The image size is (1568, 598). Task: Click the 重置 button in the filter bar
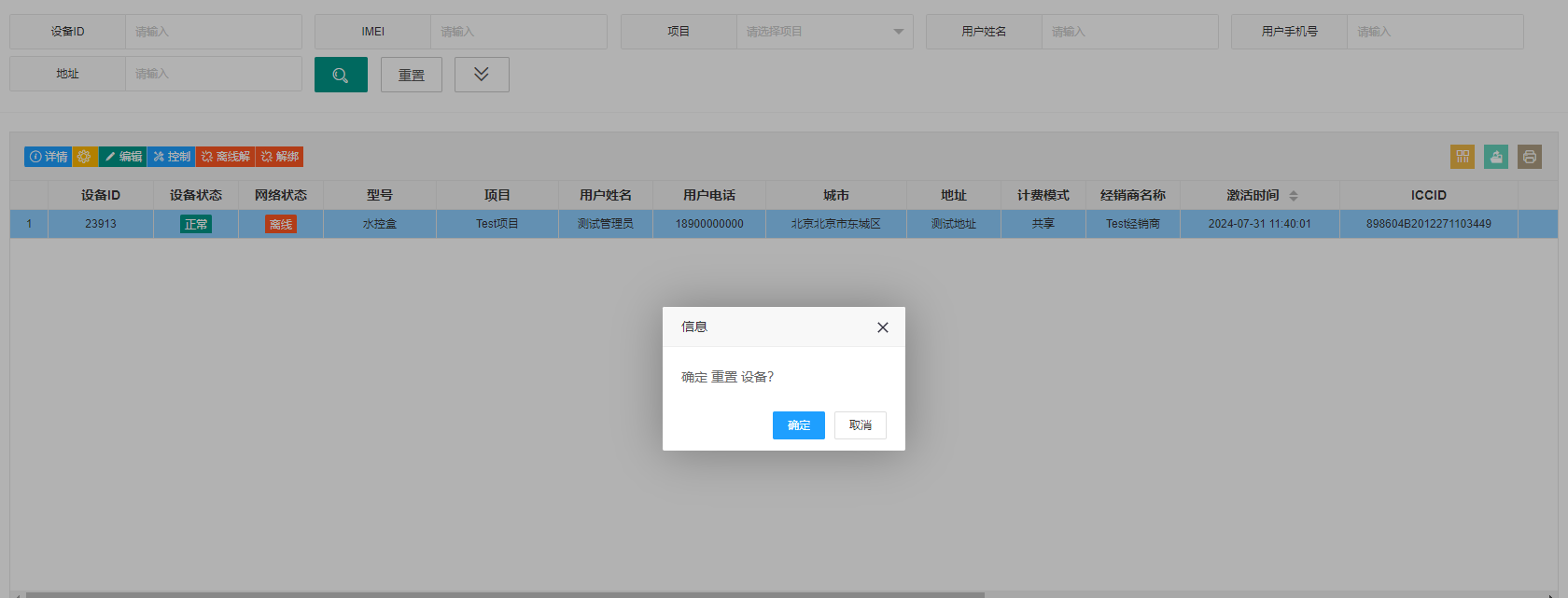[x=412, y=75]
